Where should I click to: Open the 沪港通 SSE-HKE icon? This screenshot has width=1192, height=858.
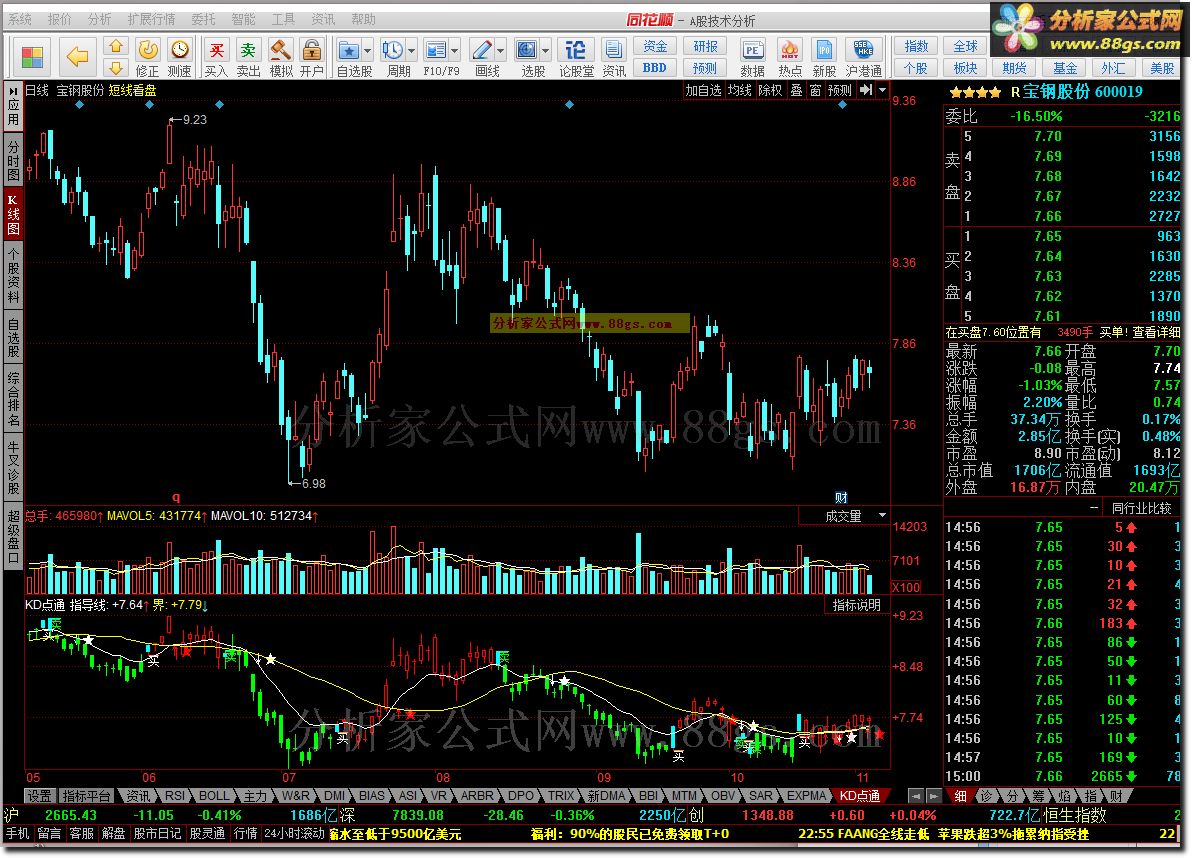pyautogui.click(x=863, y=58)
